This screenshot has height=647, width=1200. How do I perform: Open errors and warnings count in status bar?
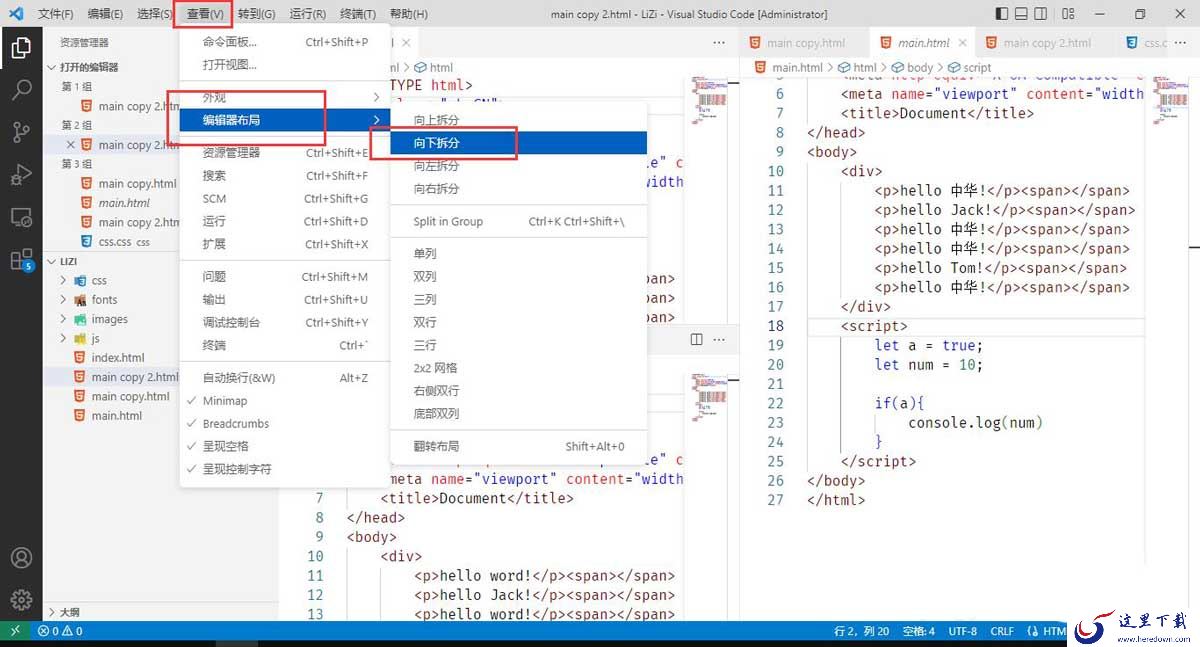pyautogui.click(x=60, y=631)
